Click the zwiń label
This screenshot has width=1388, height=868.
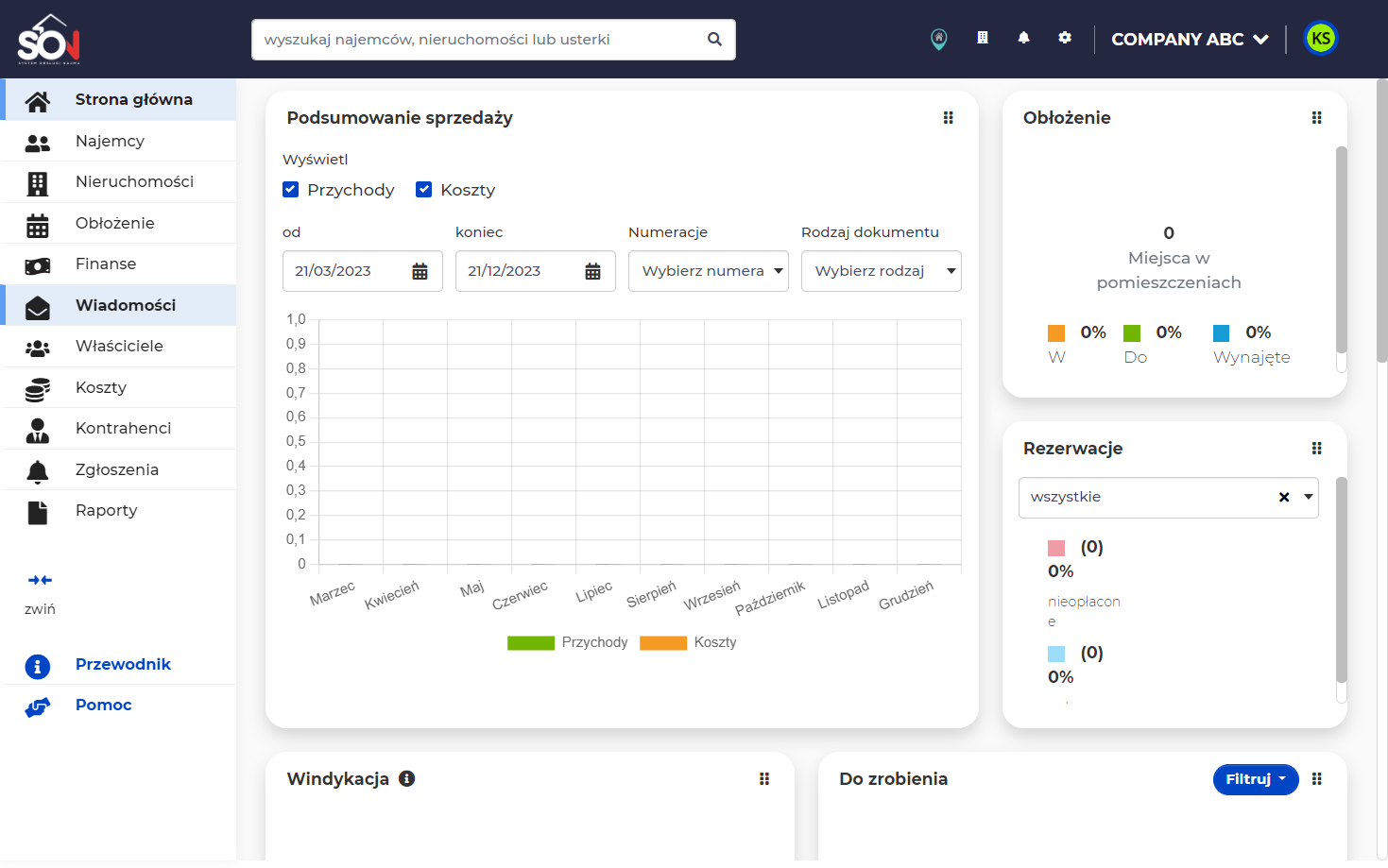tap(40, 609)
